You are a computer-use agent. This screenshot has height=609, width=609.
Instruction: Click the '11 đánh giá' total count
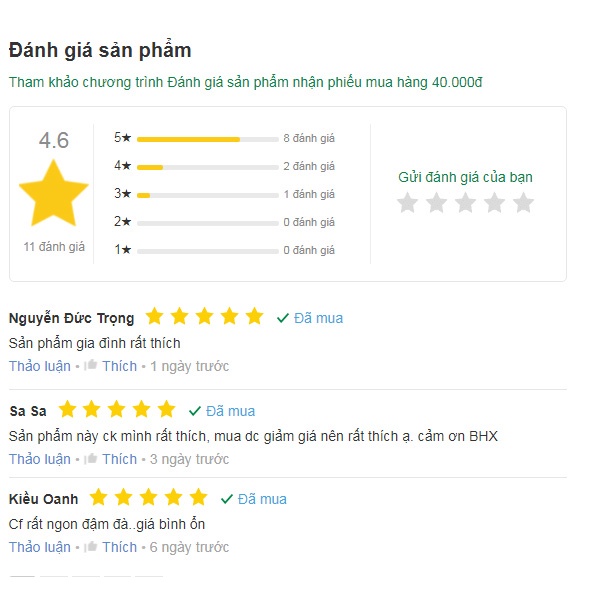54,246
